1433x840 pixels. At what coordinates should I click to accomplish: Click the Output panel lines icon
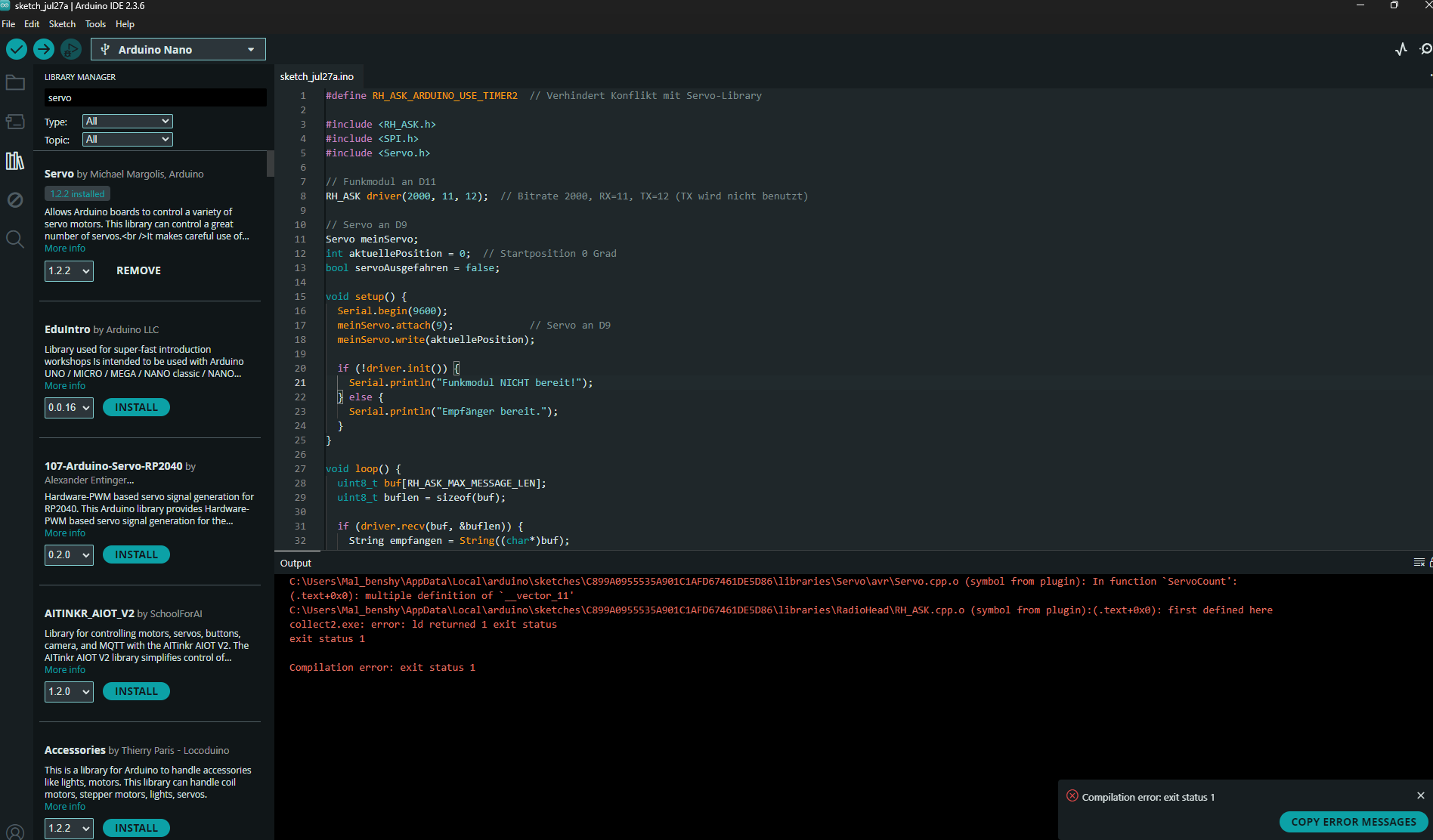pos(1419,563)
